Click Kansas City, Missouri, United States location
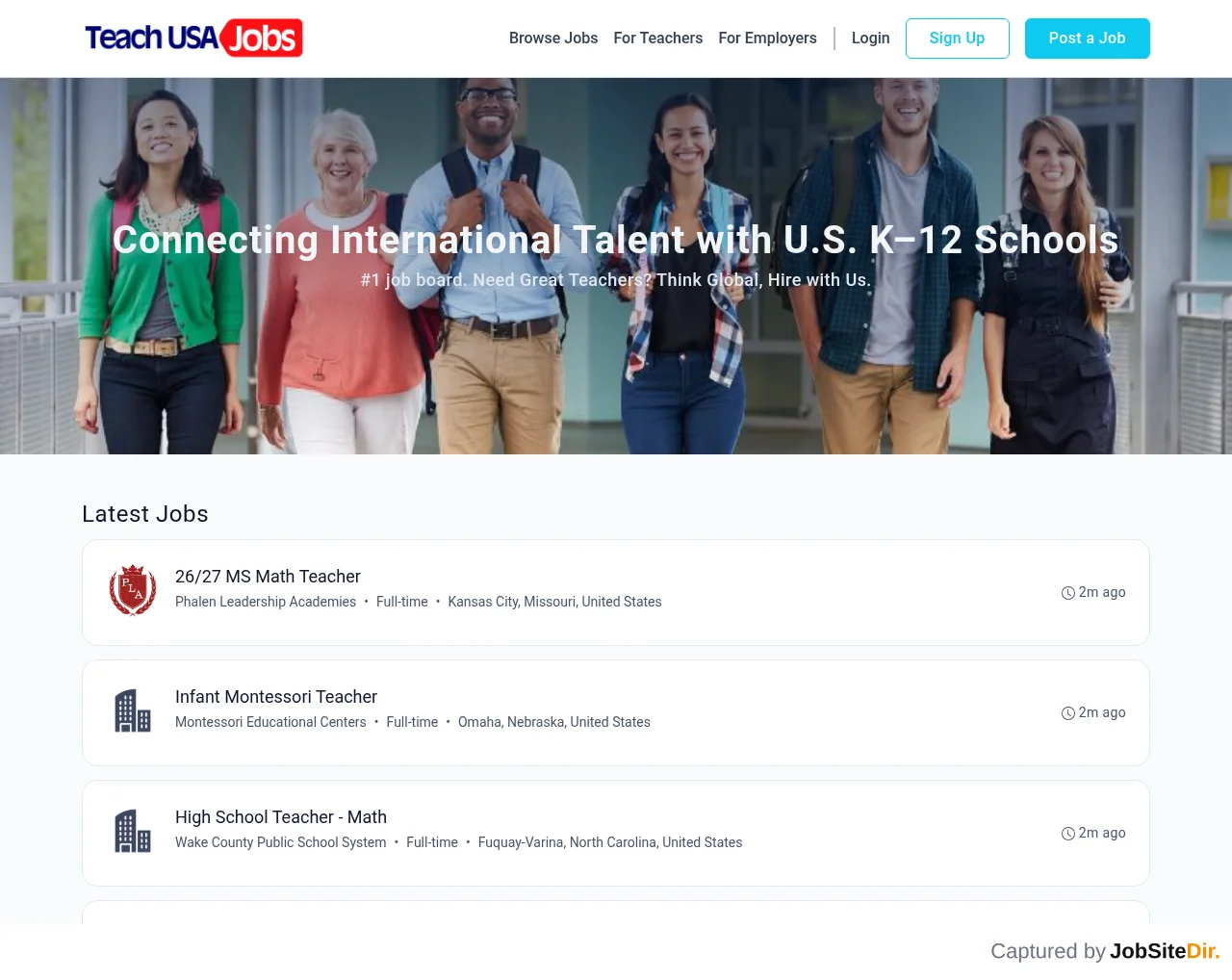 coord(555,602)
